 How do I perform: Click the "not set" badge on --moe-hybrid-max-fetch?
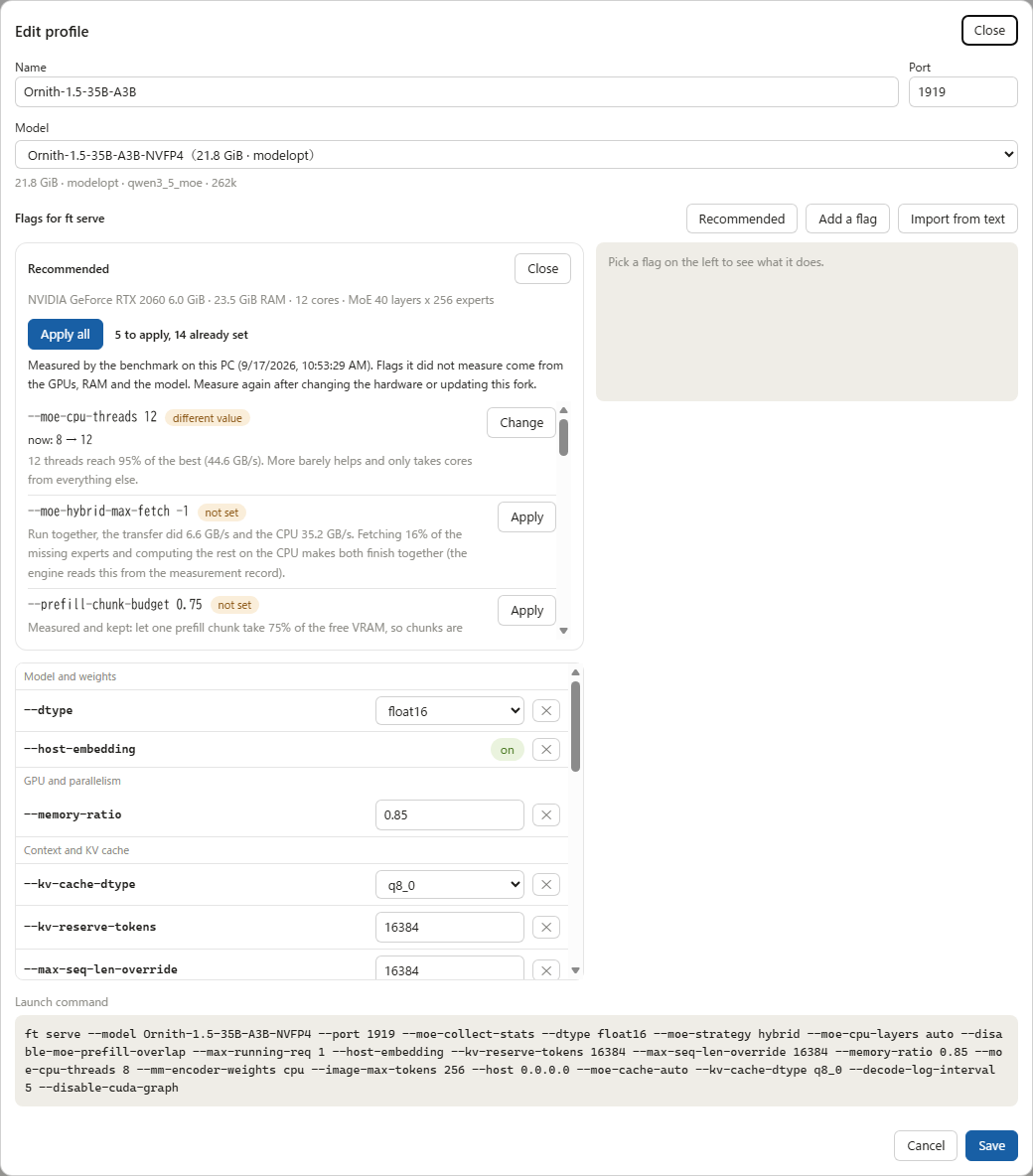(221, 513)
